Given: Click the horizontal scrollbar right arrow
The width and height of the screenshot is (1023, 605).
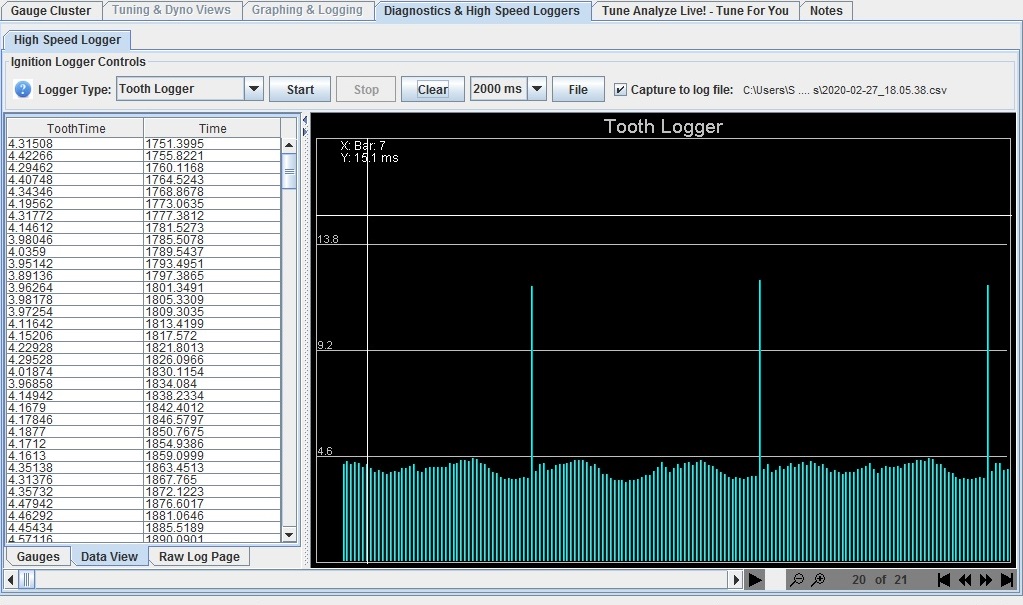Looking at the screenshot, I should 737,580.
